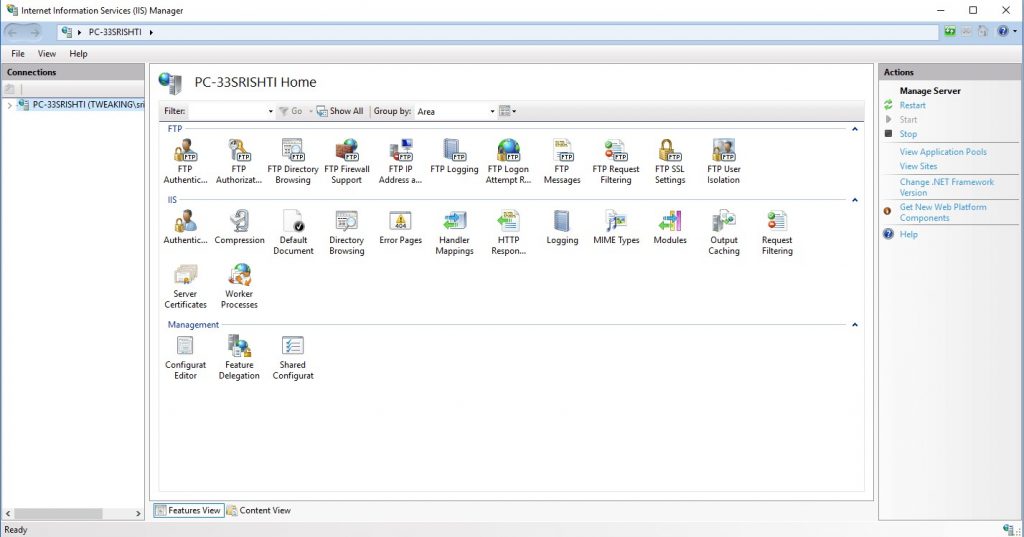1024x537 pixels.
Task: Switch to Features View tab
Action: (x=189, y=510)
